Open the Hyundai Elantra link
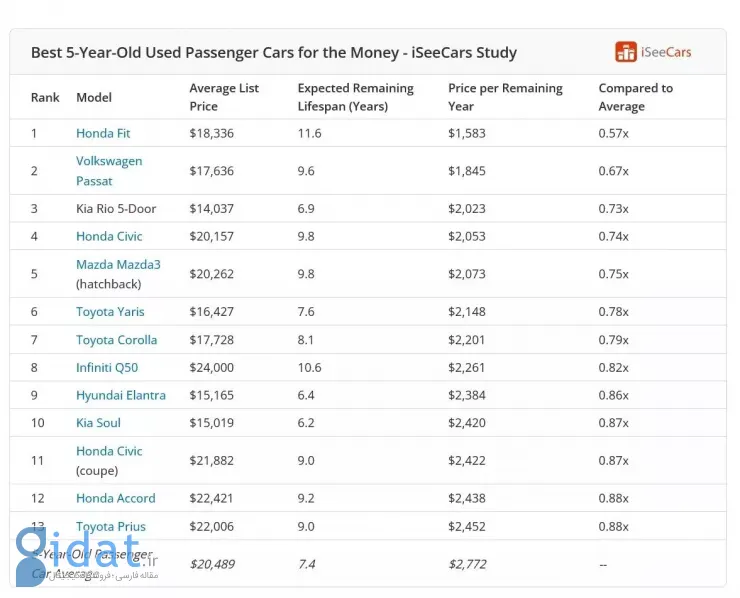 pyautogui.click(x=121, y=396)
